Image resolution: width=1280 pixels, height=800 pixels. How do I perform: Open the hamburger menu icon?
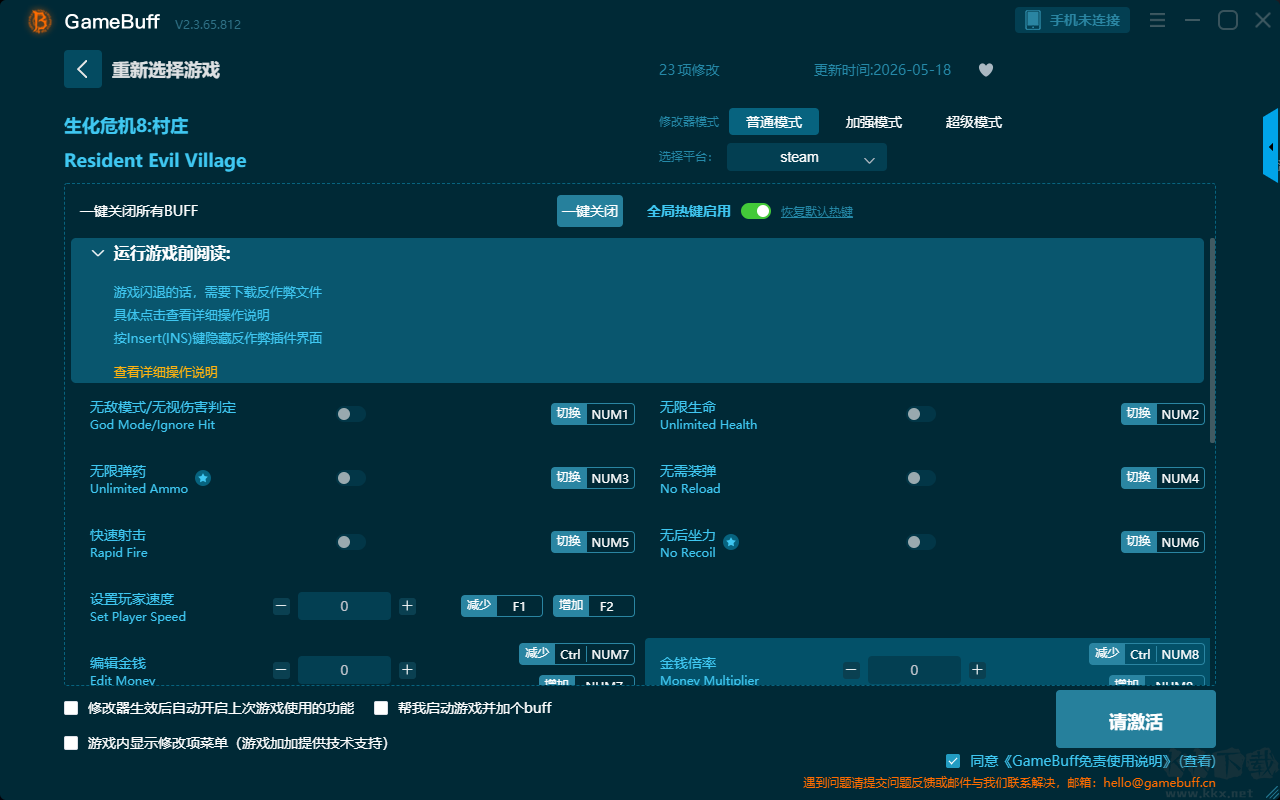point(1157,21)
